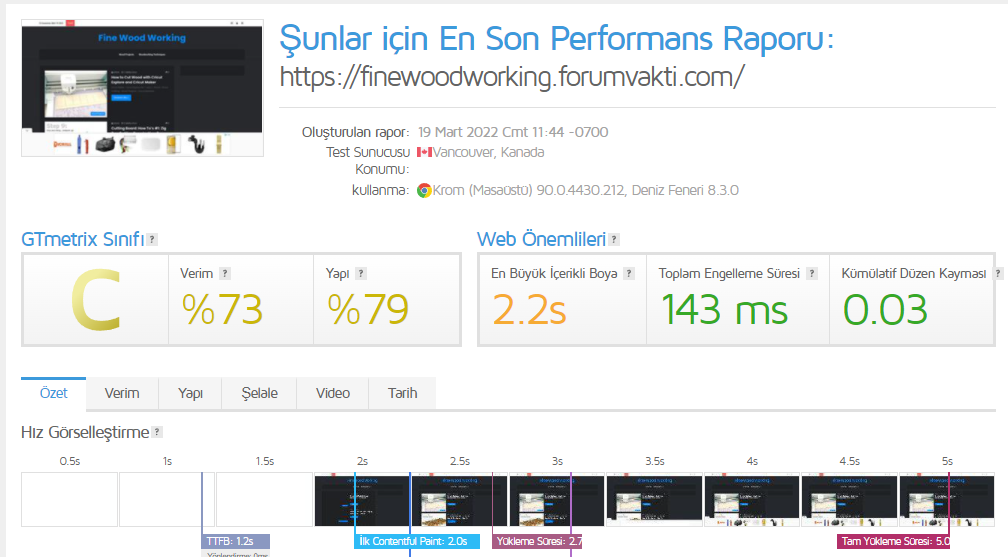Open the Video tab
1008x557 pixels.
click(x=332, y=393)
